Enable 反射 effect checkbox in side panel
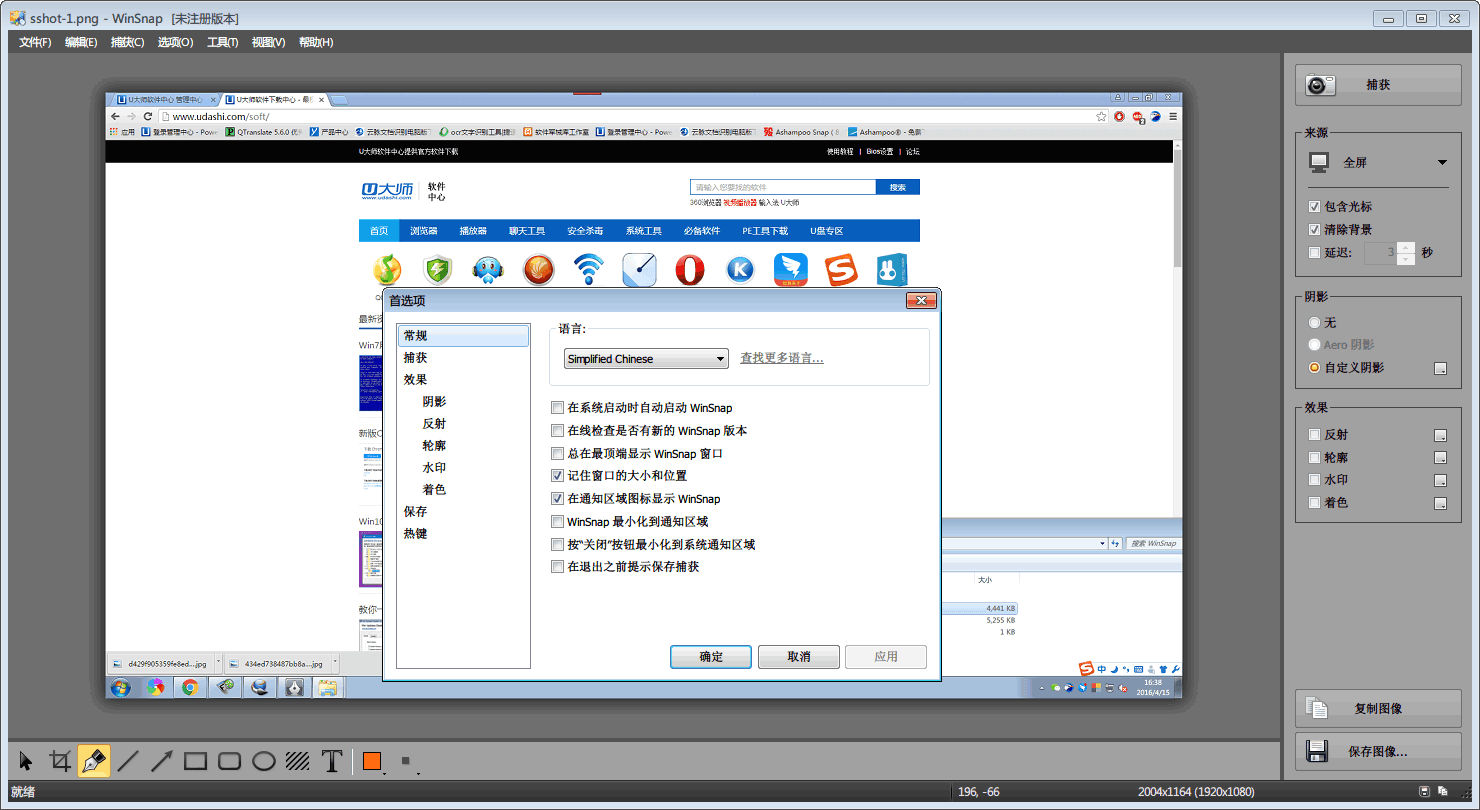 click(1314, 435)
